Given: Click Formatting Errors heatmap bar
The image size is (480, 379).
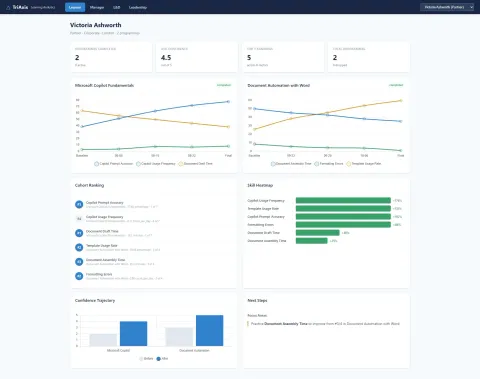Looking at the screenshot, I should 343,224.
